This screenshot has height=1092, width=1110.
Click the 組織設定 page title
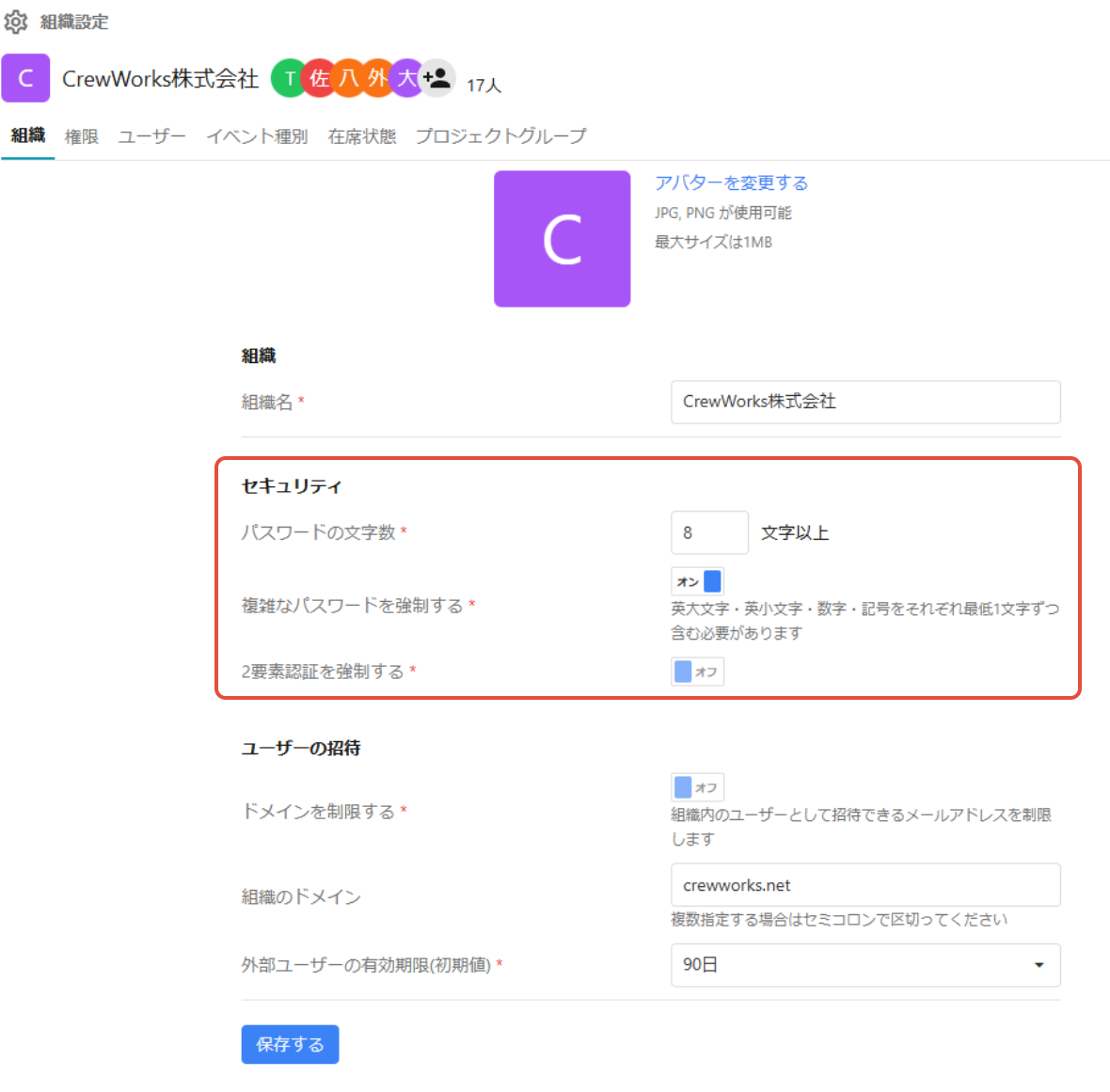coord(74,22)
